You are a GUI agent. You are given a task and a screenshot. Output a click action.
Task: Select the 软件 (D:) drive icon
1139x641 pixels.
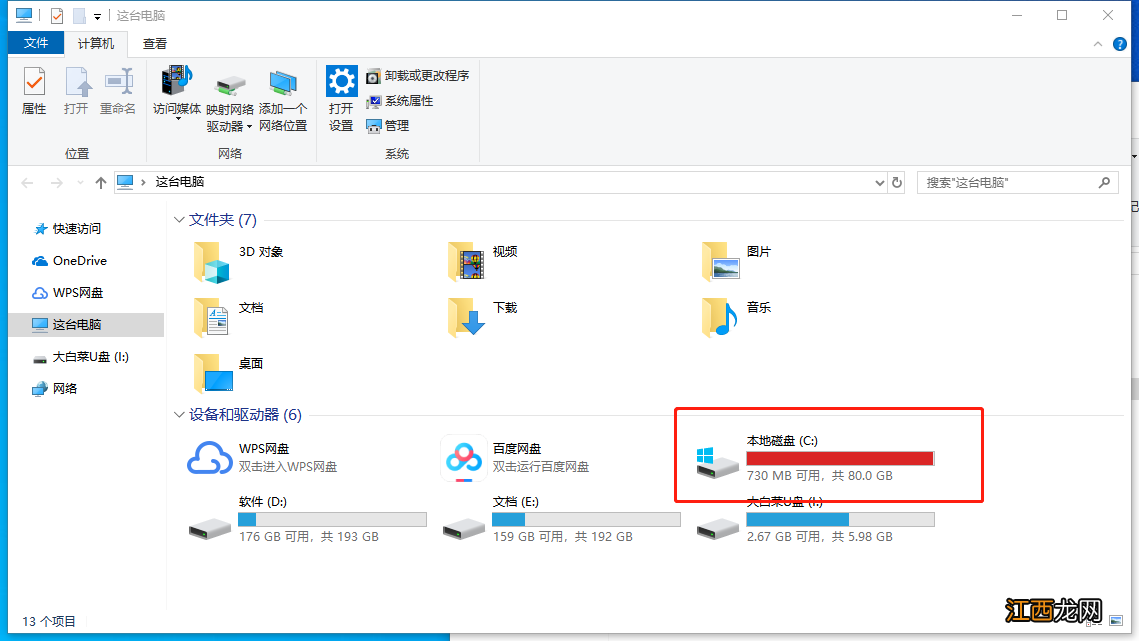[x=210, y=528]
